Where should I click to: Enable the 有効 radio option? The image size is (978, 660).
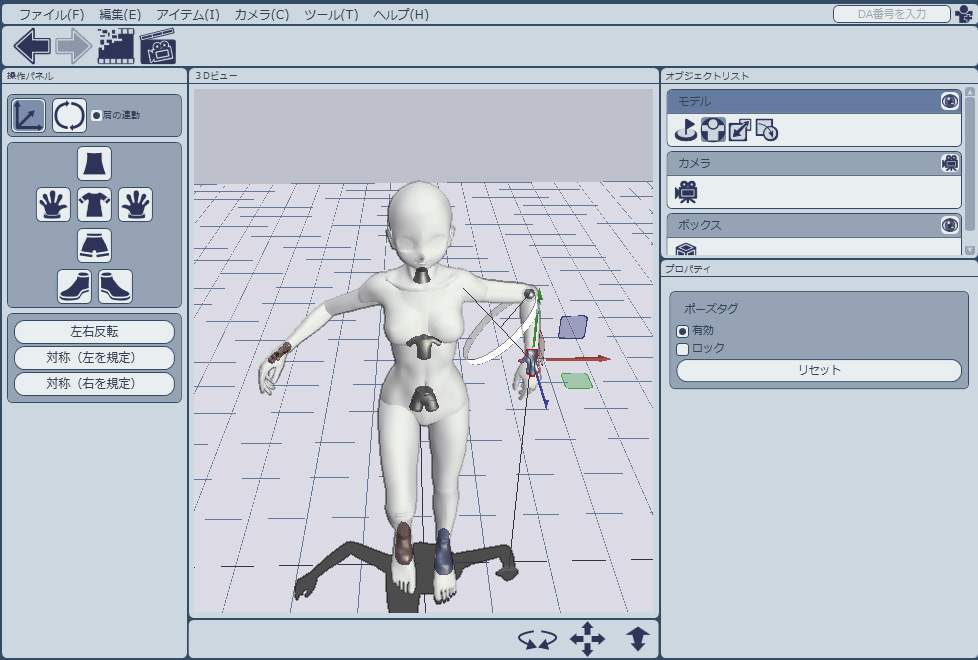[x=683, y=331]
